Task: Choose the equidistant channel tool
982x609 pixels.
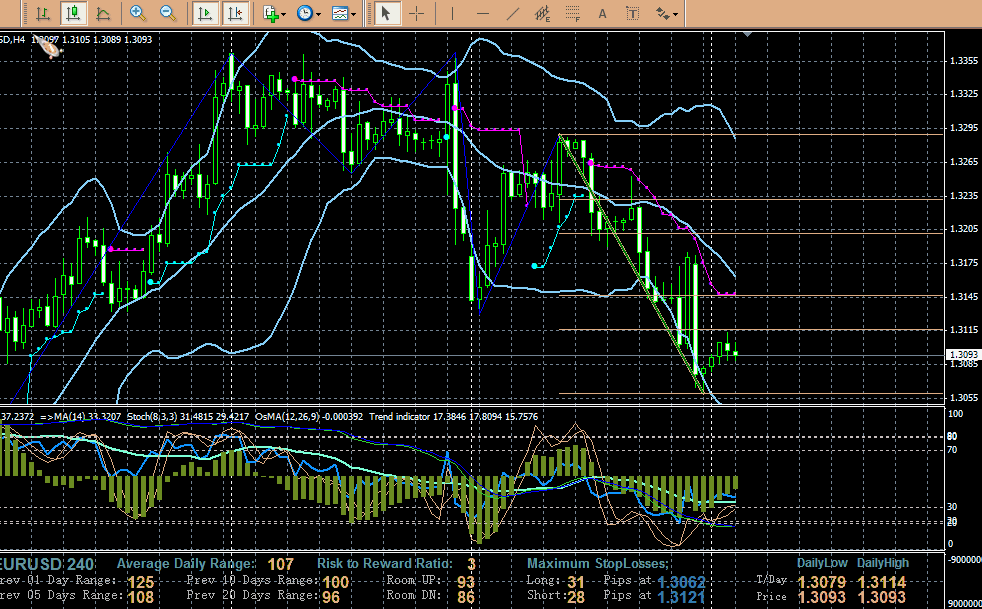Action: 543,14
